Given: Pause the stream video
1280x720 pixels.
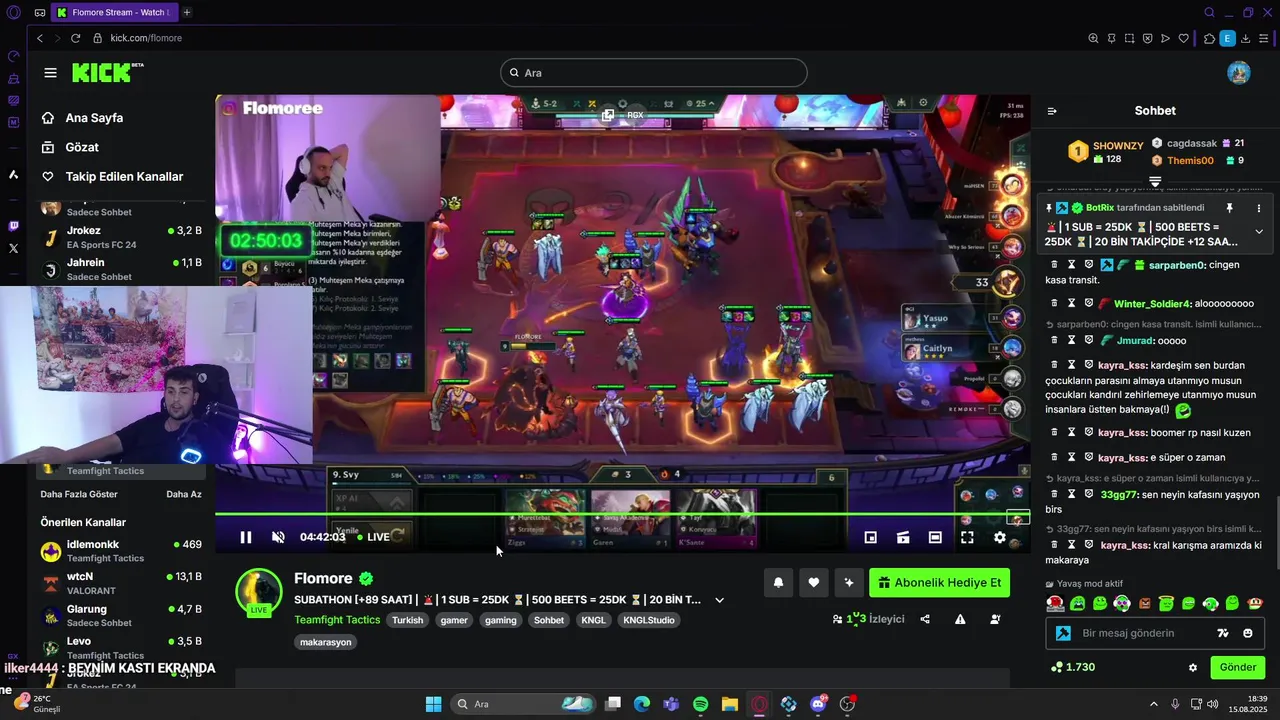Looking at the screenshot, I should coord(246,537).
